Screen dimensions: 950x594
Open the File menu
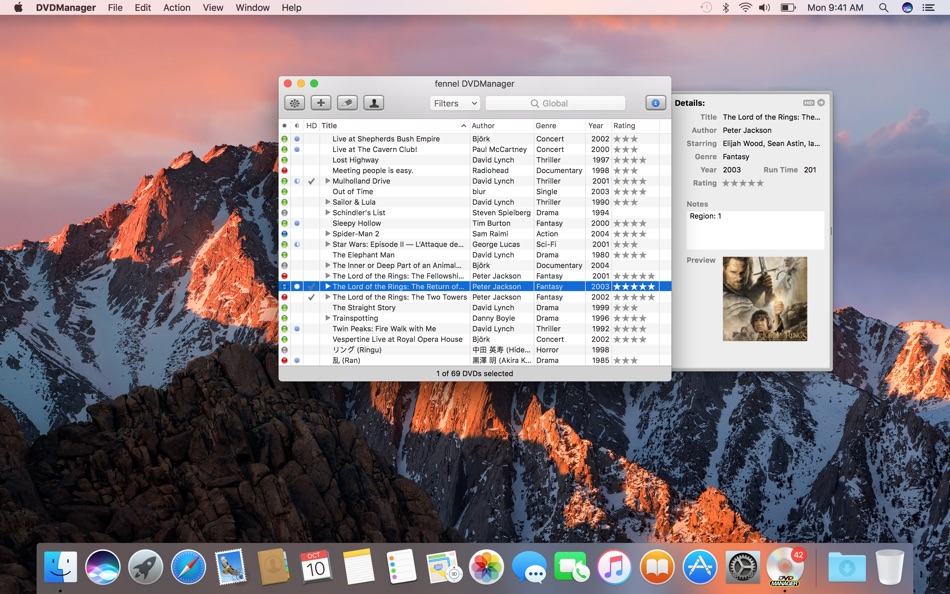point(115,8)
